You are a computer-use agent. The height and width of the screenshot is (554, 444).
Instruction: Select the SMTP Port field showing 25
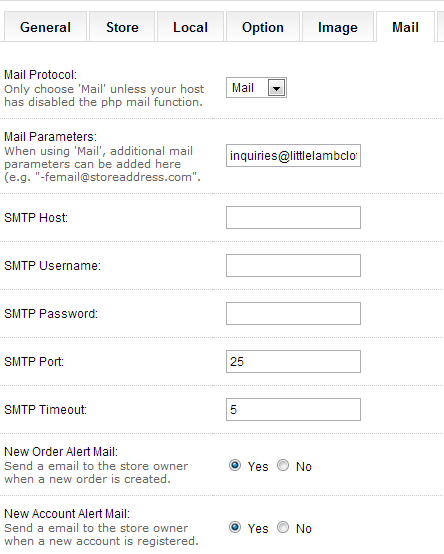pyautogui.click(x=293, y=361)
